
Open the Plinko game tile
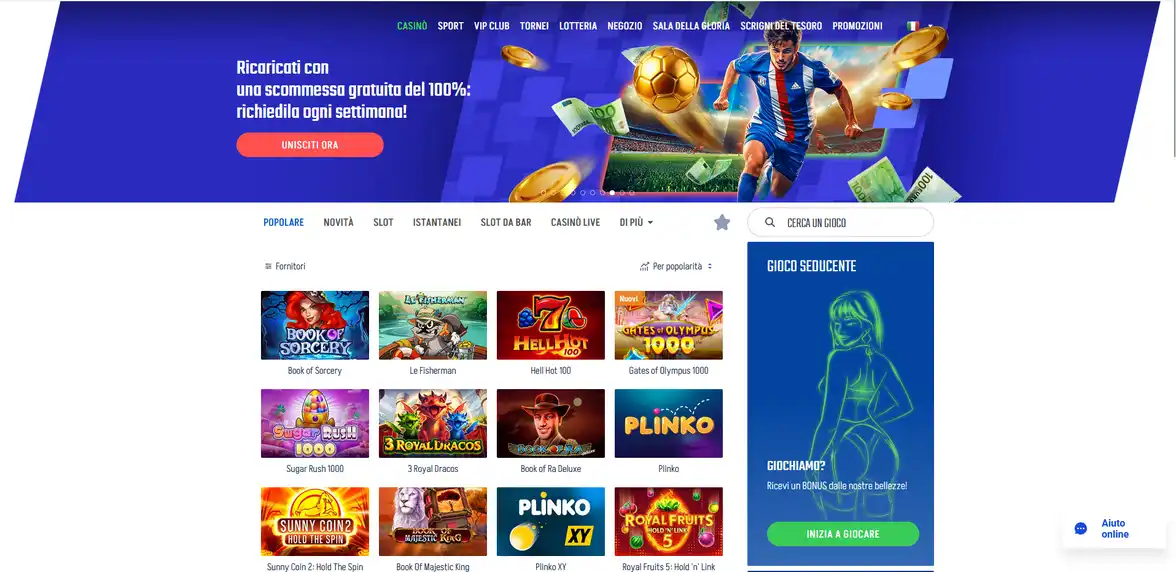668,424
